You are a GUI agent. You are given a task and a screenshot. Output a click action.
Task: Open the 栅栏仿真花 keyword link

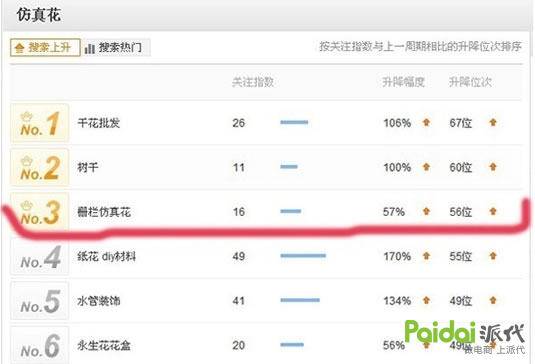(104, 212)
